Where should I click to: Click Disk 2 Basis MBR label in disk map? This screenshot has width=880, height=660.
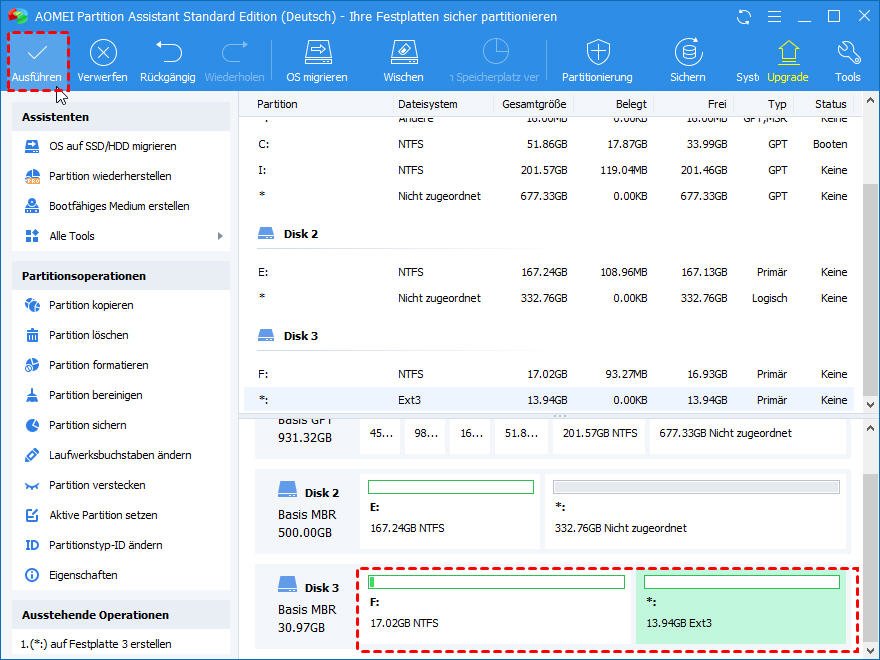coord(308,511)
